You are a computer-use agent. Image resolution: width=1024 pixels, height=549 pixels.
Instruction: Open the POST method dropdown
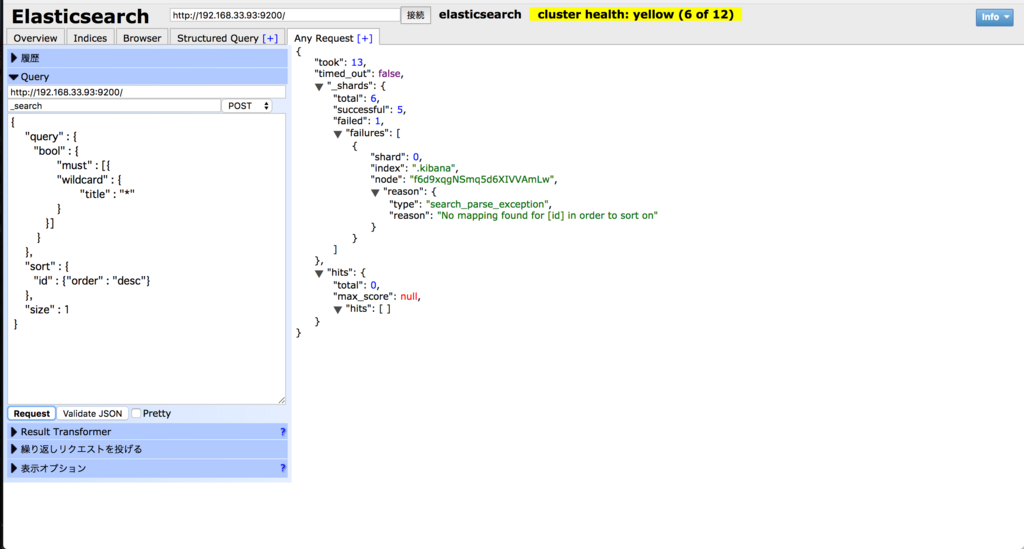pos(247,106)
